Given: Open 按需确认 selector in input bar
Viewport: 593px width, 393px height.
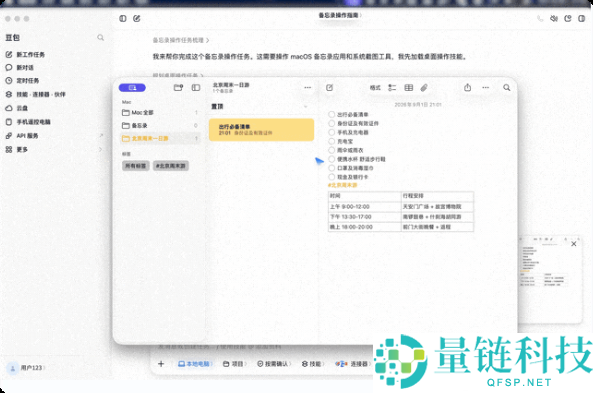Looking at the screenshot, I should (274, 364).
